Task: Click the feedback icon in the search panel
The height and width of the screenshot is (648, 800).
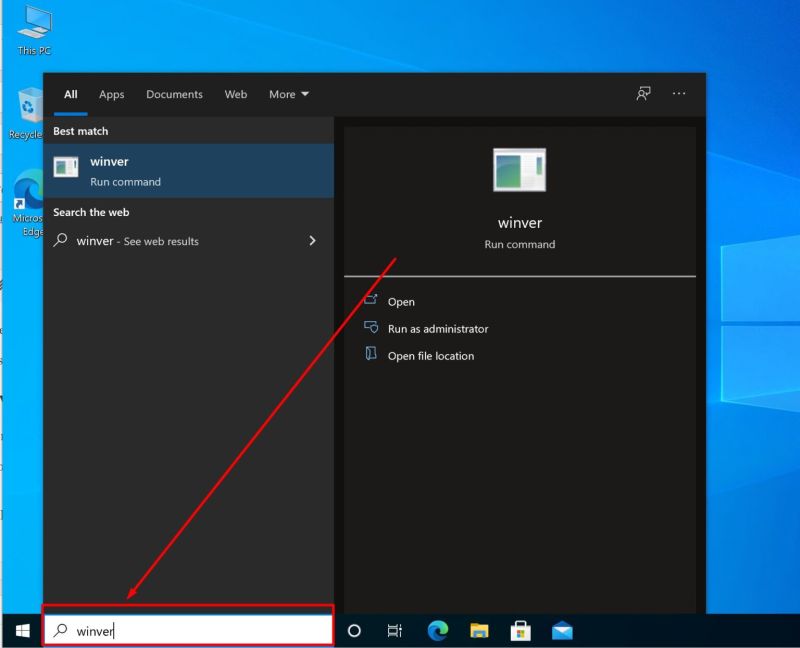Action: 646,94
